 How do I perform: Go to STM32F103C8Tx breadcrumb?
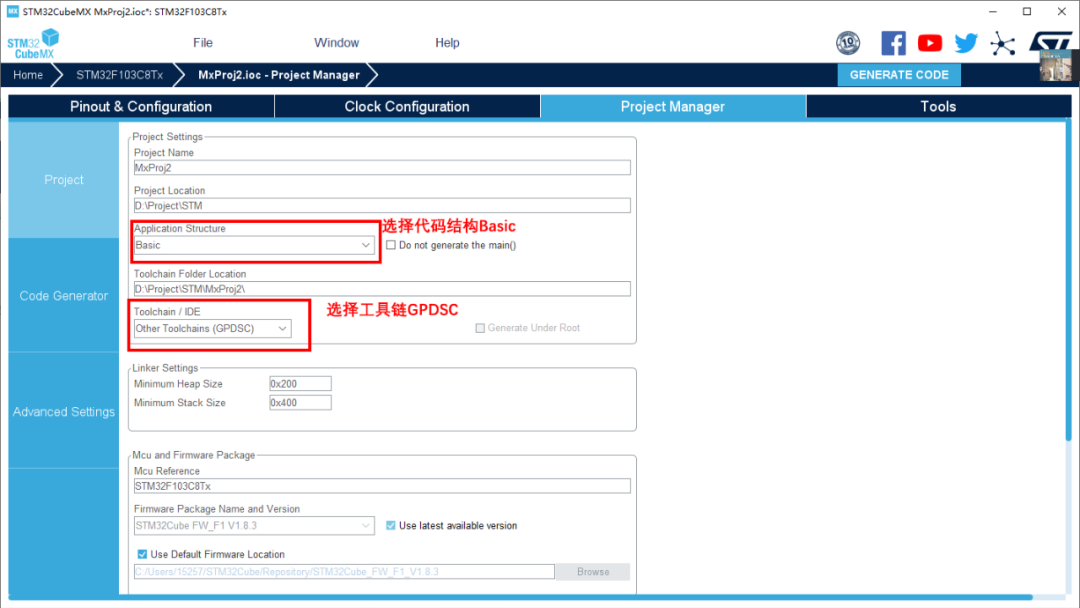coord(119,75)
